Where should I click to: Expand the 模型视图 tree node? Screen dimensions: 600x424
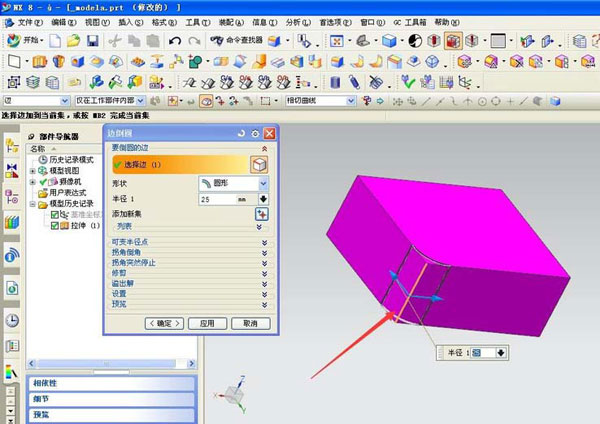click(x=34, y=171)
